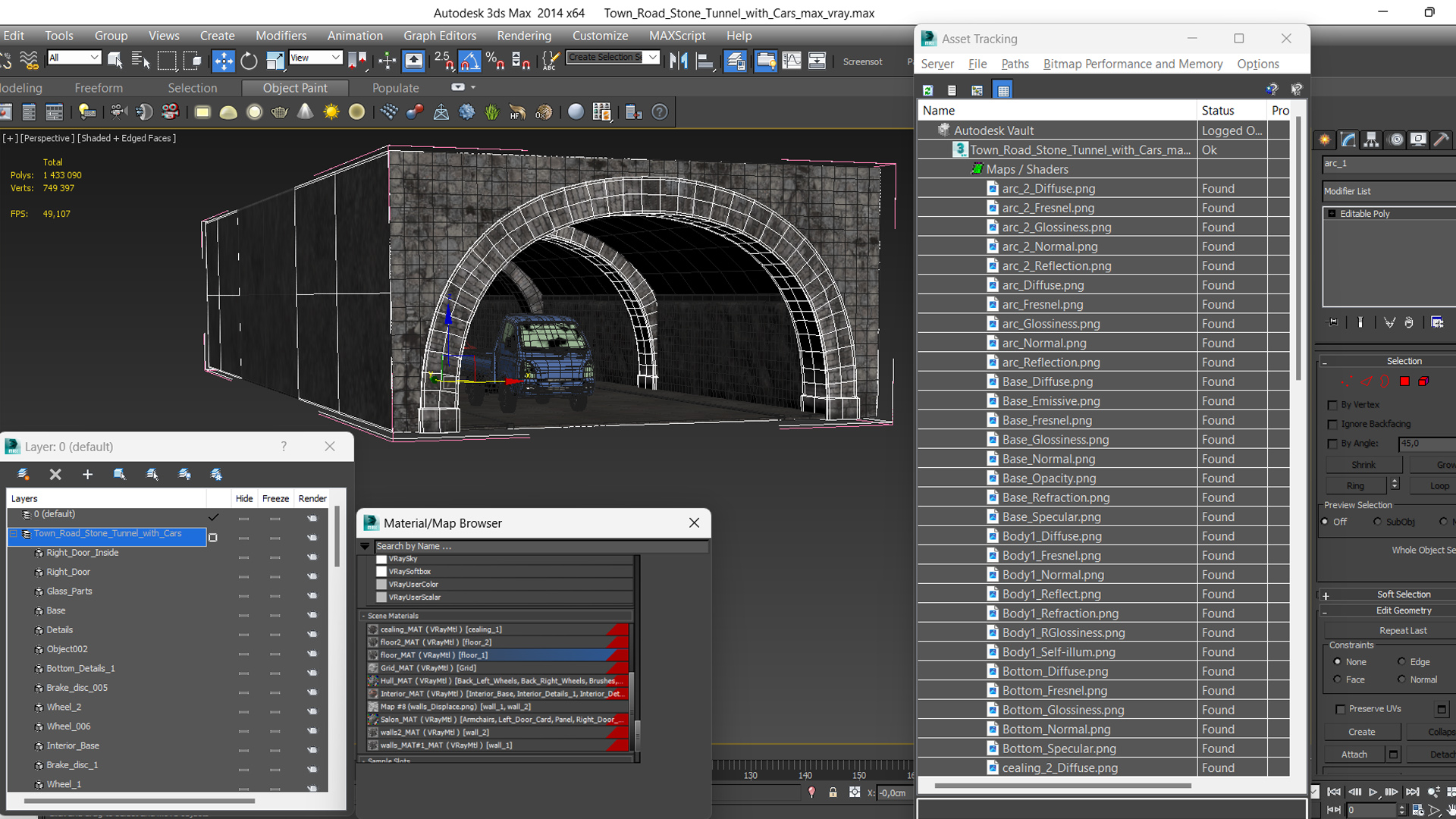This screenshot has width=1456, height=819.
Task: Toggle the Angle Snap magnet icon
Action: pos(469,61)
